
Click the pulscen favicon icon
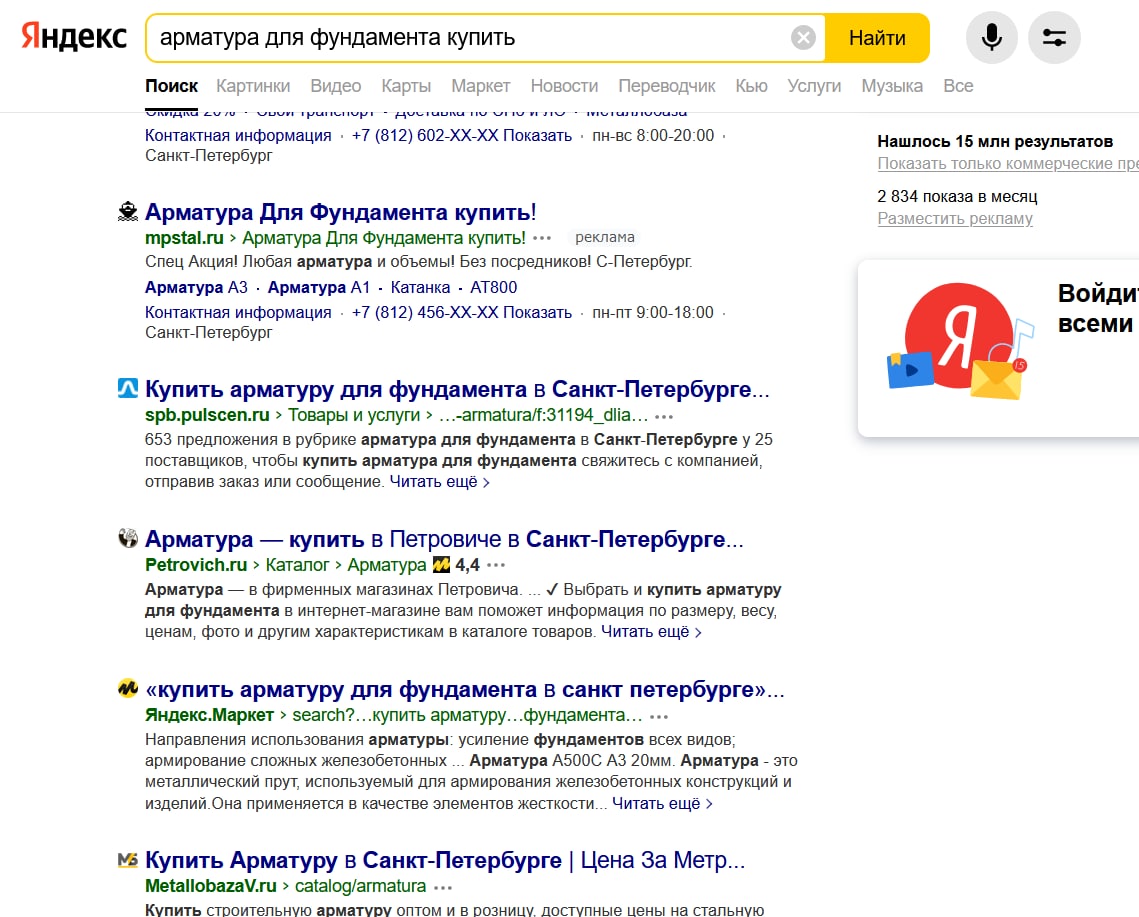pyautogui.click(x=128, y=388)
